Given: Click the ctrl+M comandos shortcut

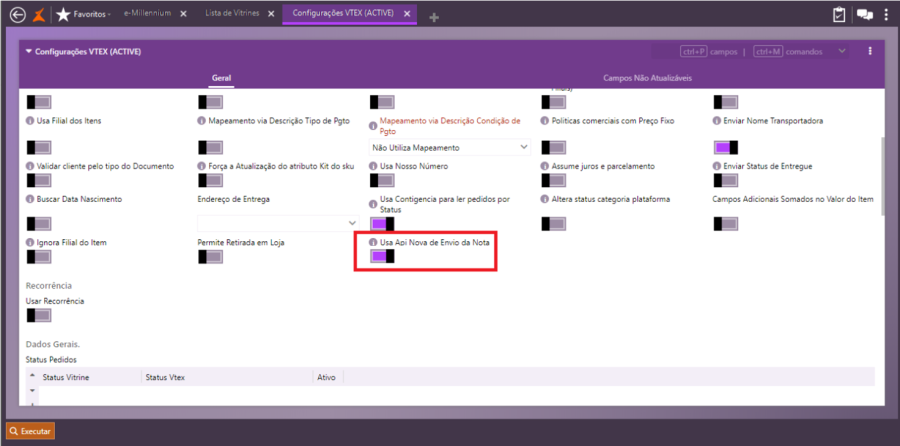Looking at the screenshot, I should (788, 52).
